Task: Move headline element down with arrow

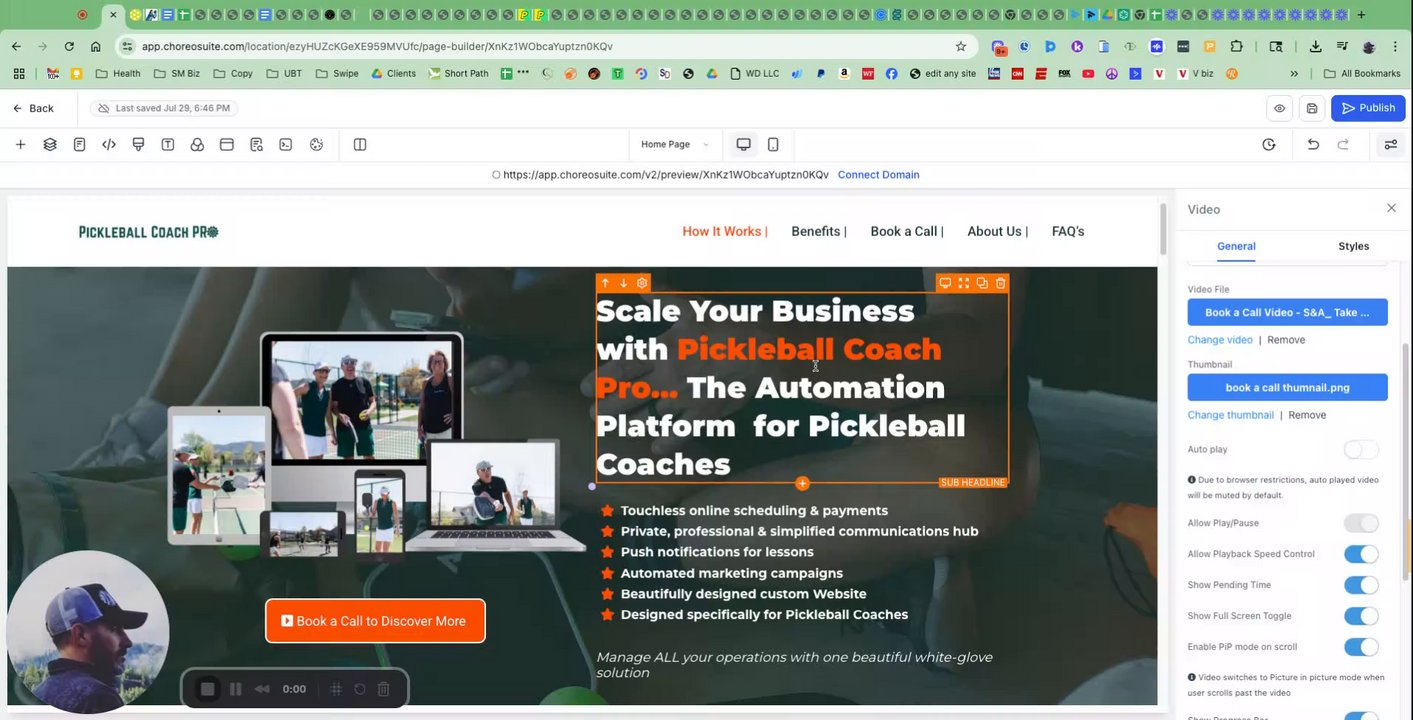Action: pos(623,283)
